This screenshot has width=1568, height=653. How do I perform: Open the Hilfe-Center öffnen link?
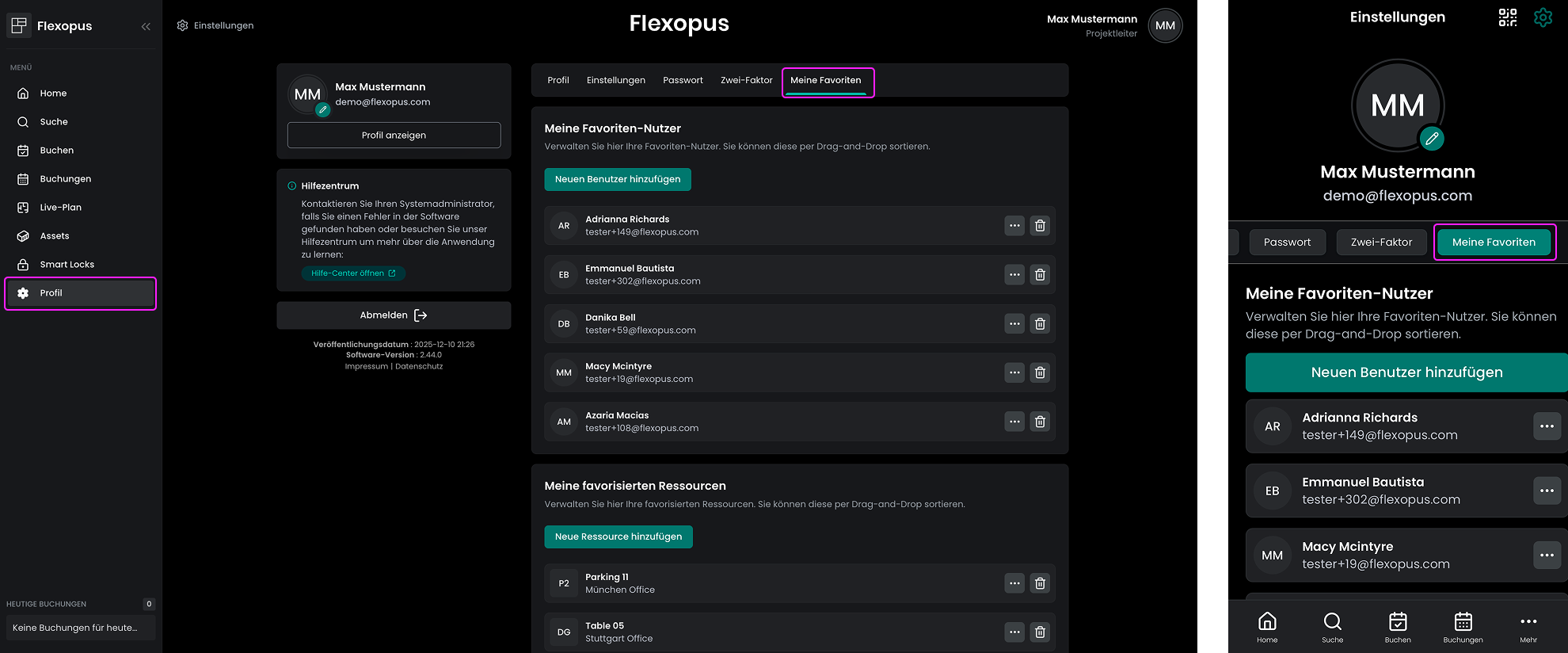click(x=353, y=273)
